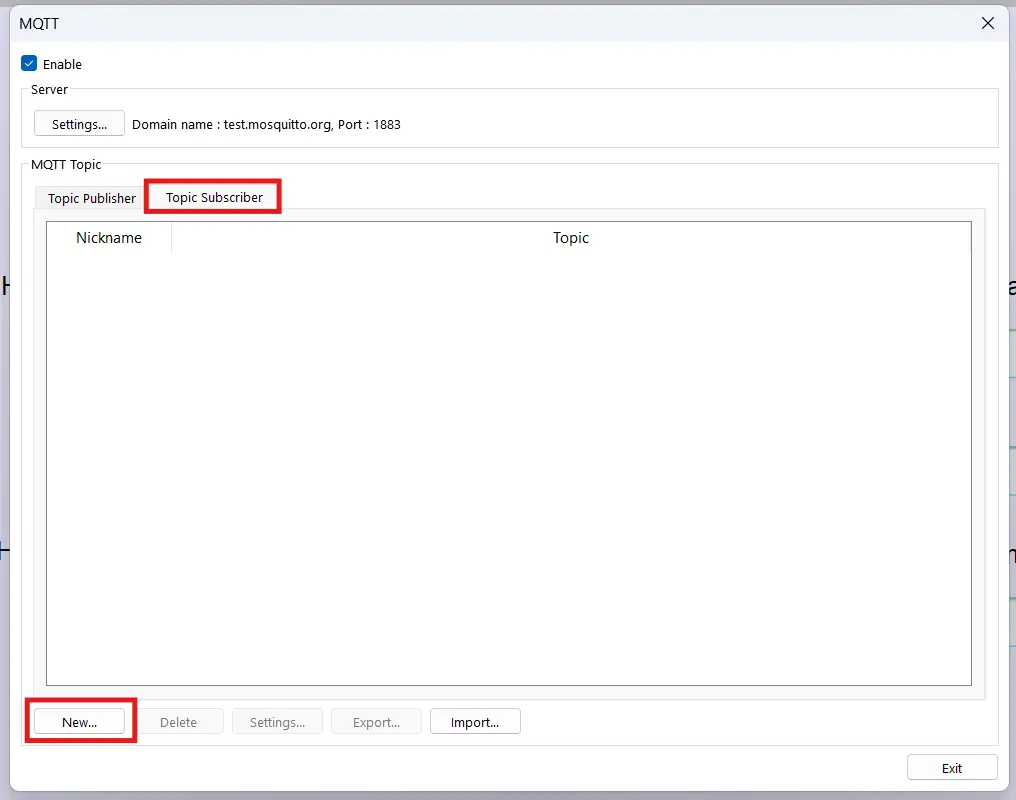Viewport: 1016px width, 800px height.
Task: Export the topic list
Action: point(376,720)
